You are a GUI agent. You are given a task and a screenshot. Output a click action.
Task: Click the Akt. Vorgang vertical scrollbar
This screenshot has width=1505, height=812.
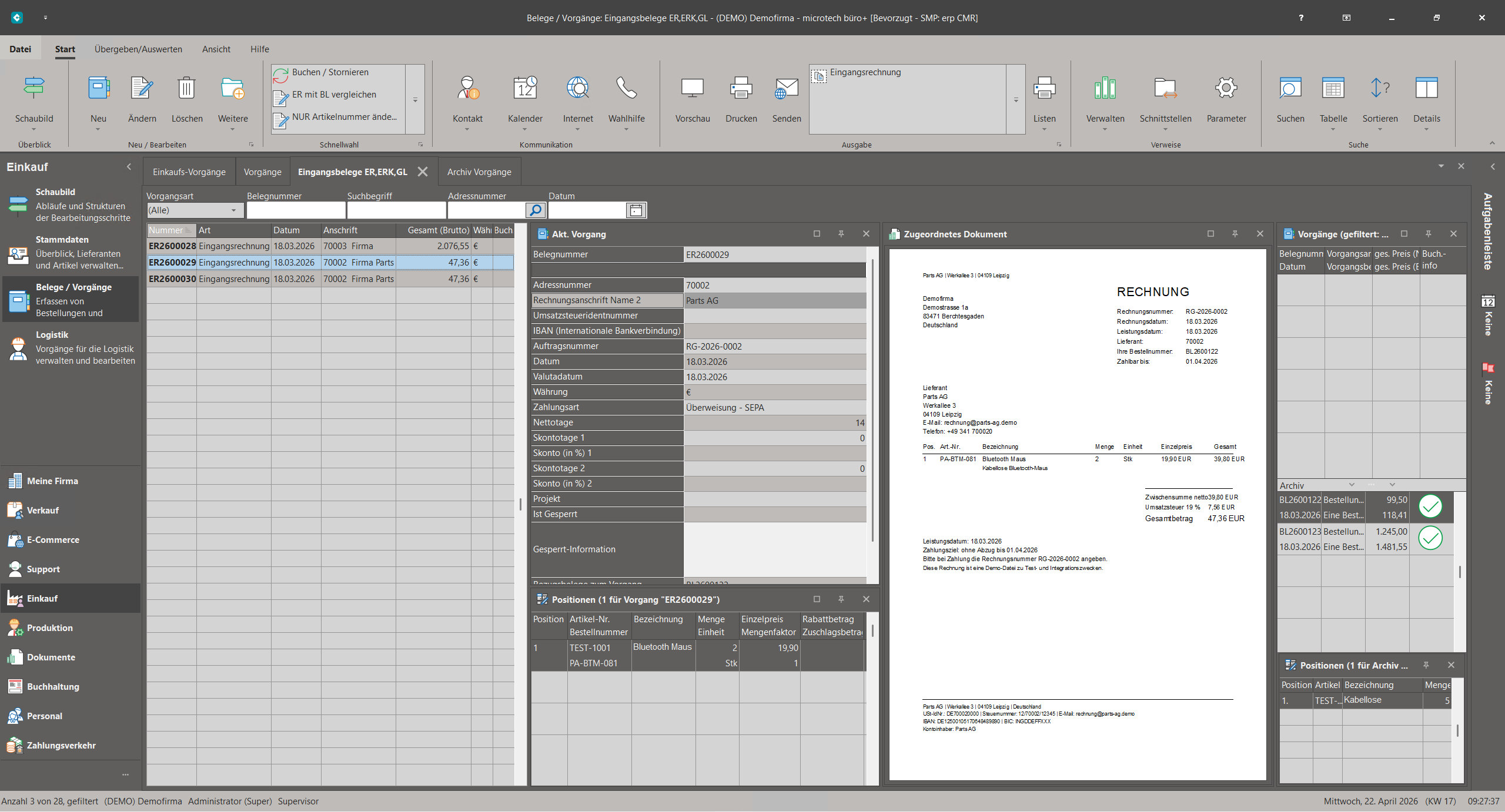click(872, 400)
